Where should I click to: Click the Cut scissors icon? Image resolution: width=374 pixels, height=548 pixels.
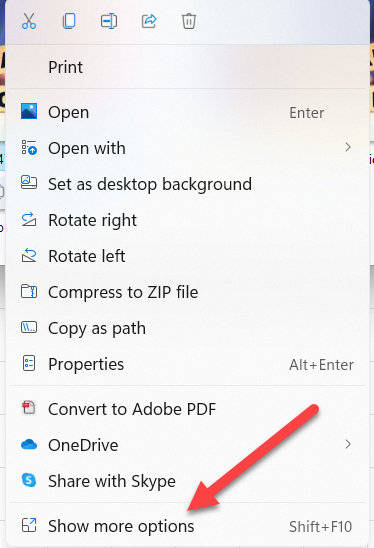click(x=29, y=21)
